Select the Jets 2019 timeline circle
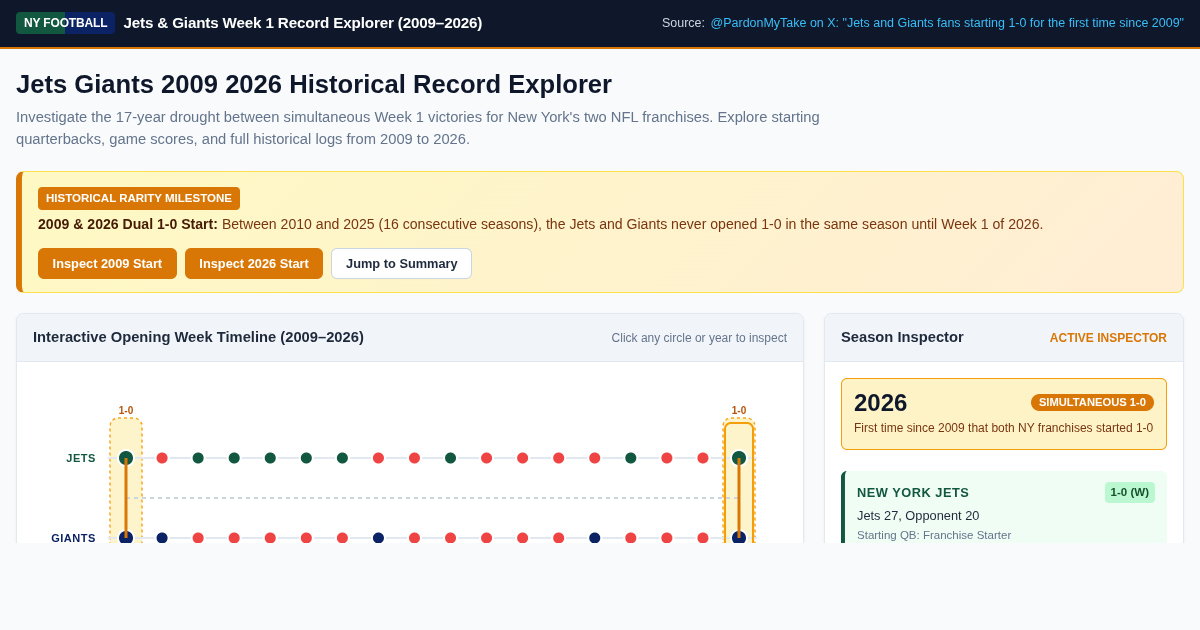 (x=486, y=458)
